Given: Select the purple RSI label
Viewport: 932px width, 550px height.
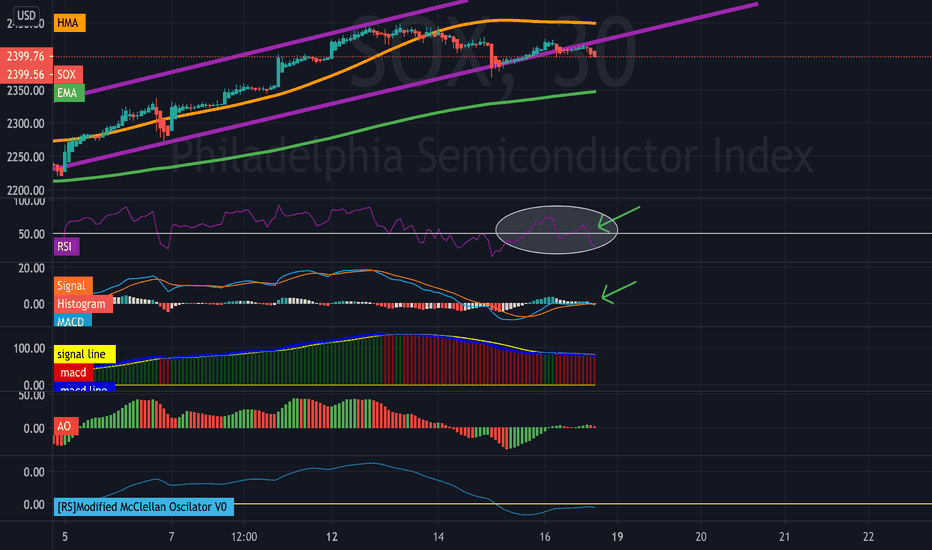Looking at the screenshot, I should 66,246.
